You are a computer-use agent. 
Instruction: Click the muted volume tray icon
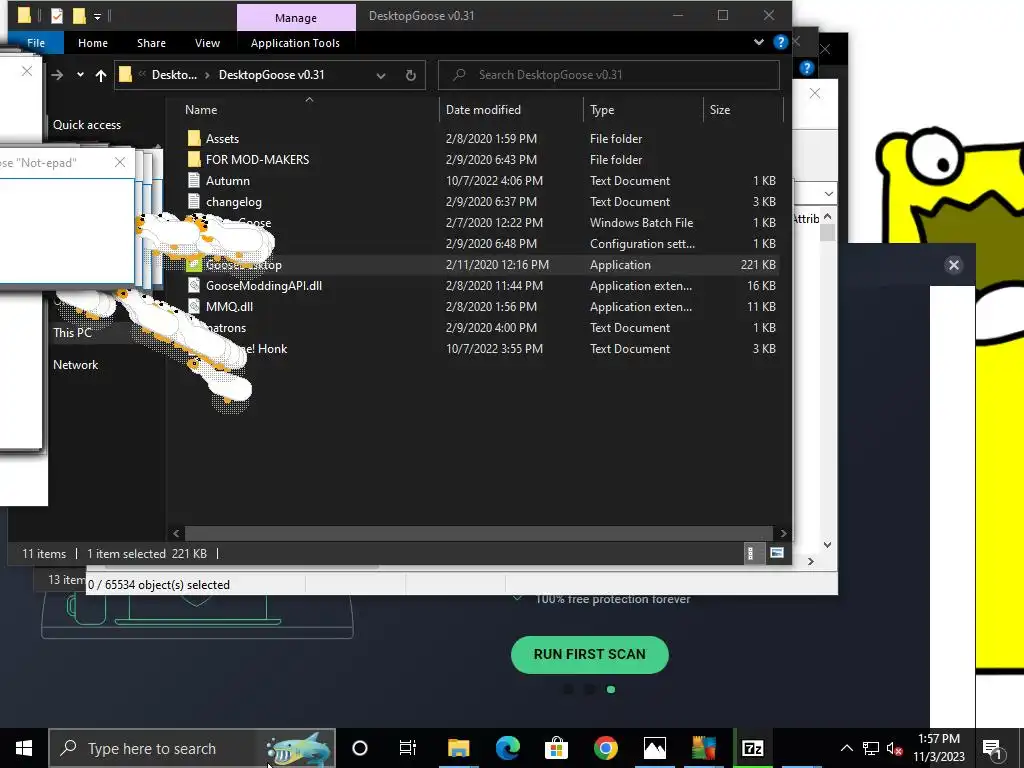895,748
